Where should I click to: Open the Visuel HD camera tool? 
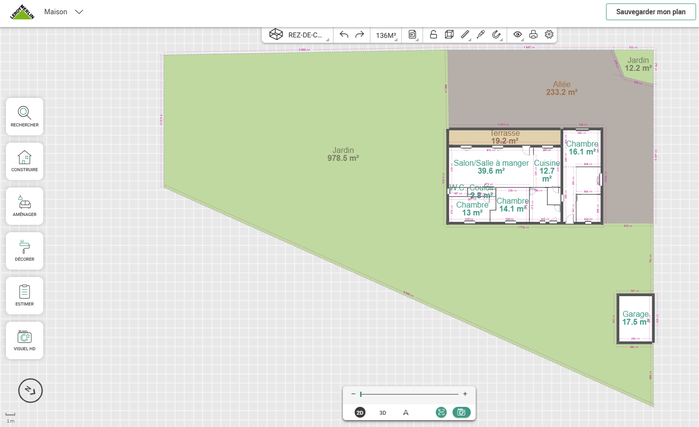[x=24, y=340]
